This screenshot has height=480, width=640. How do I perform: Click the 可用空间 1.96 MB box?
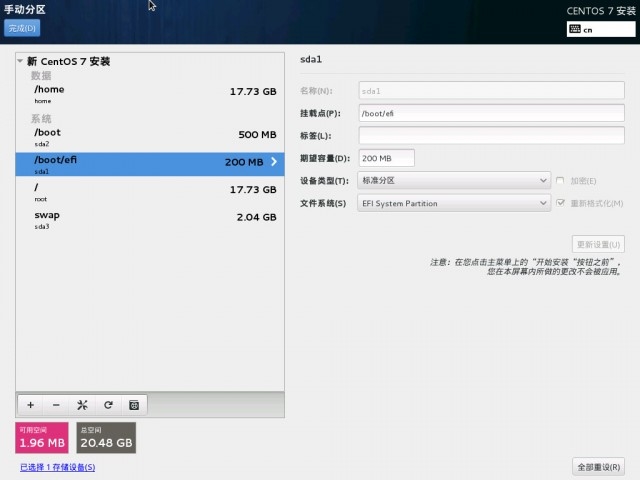(42, 438)
